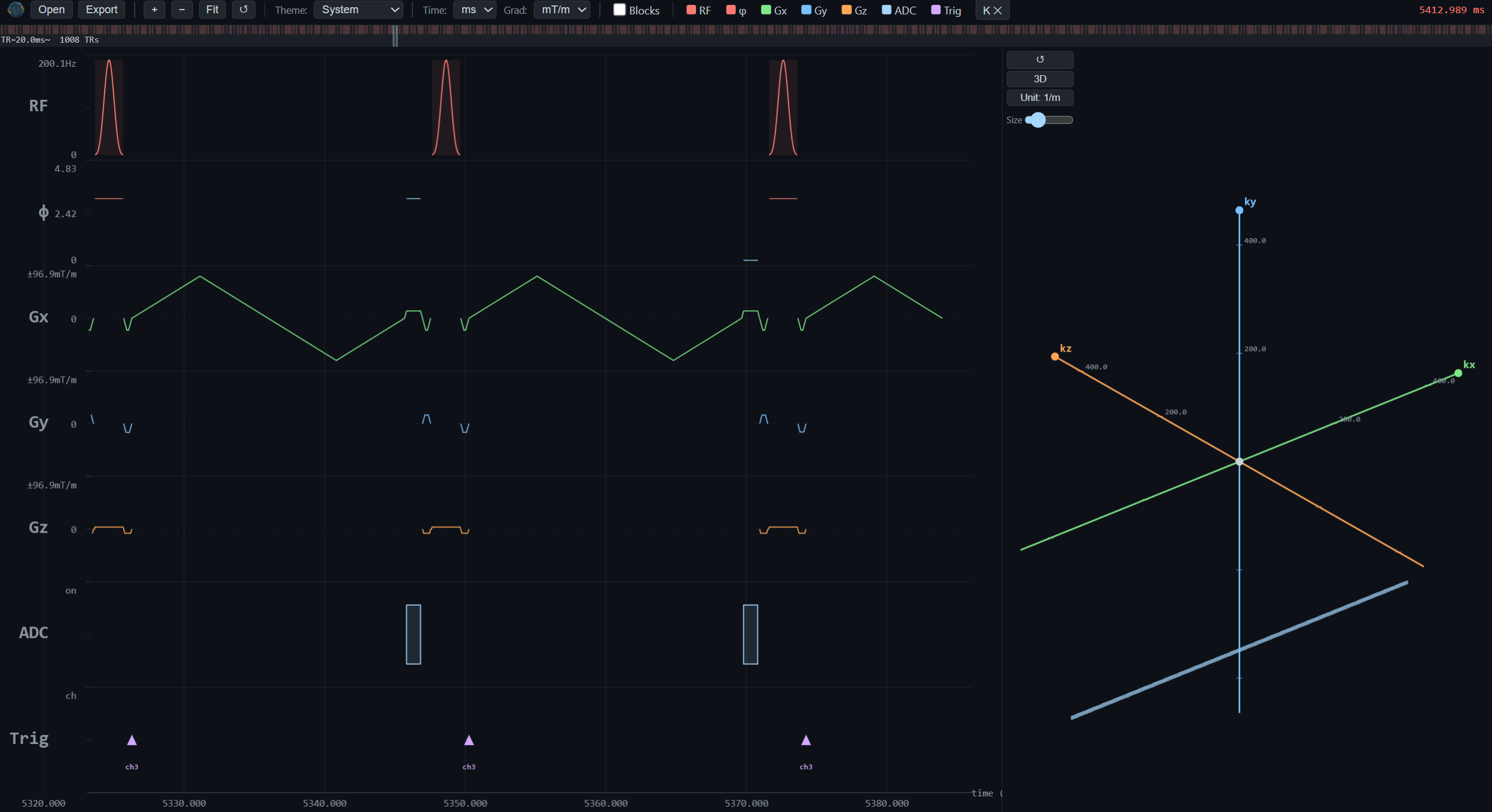Click the Gx channel label
This screenshot has height=812, width=1492.
[38, 317]
